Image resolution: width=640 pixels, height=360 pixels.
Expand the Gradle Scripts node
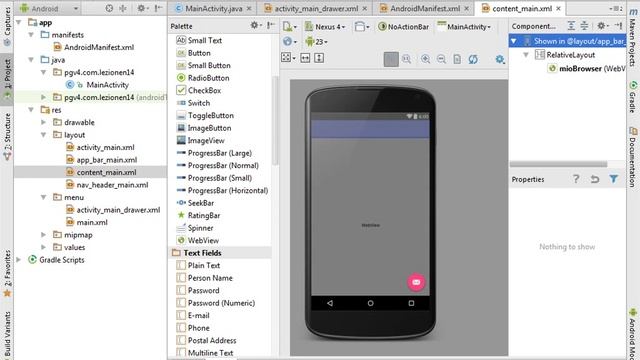pos(19,260)
